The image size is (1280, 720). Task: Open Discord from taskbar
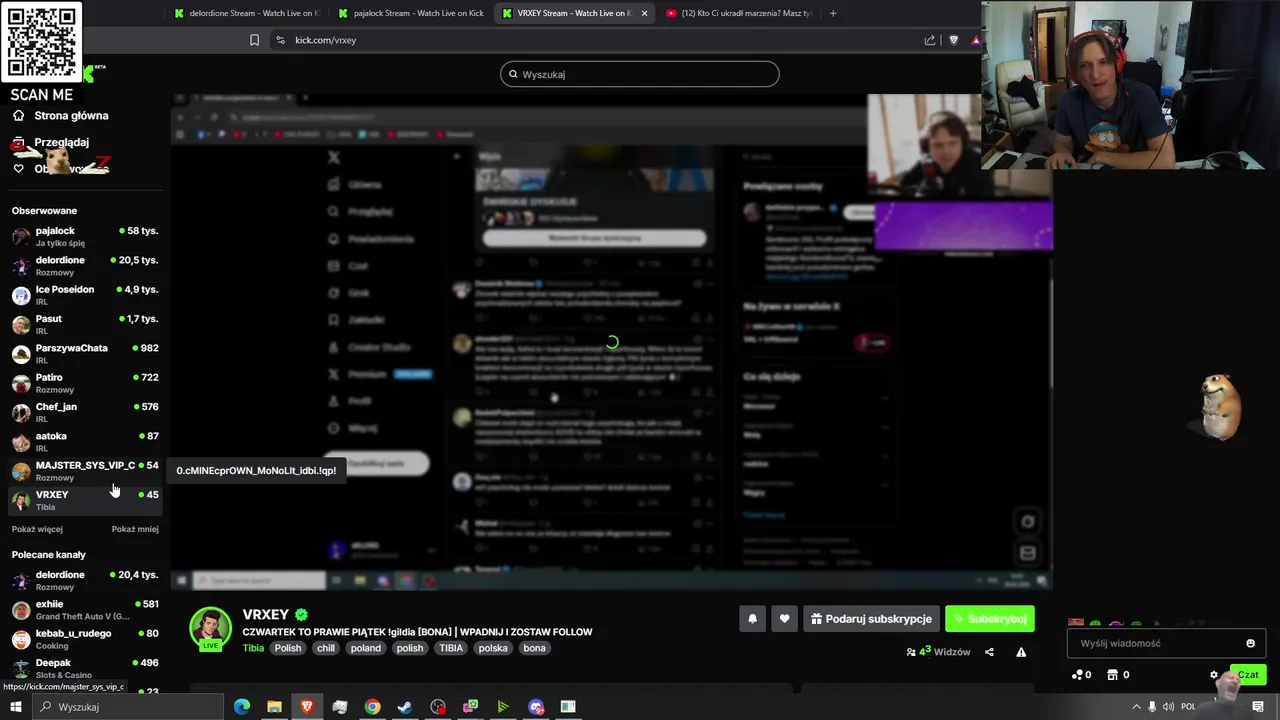[x=536, y=707]
